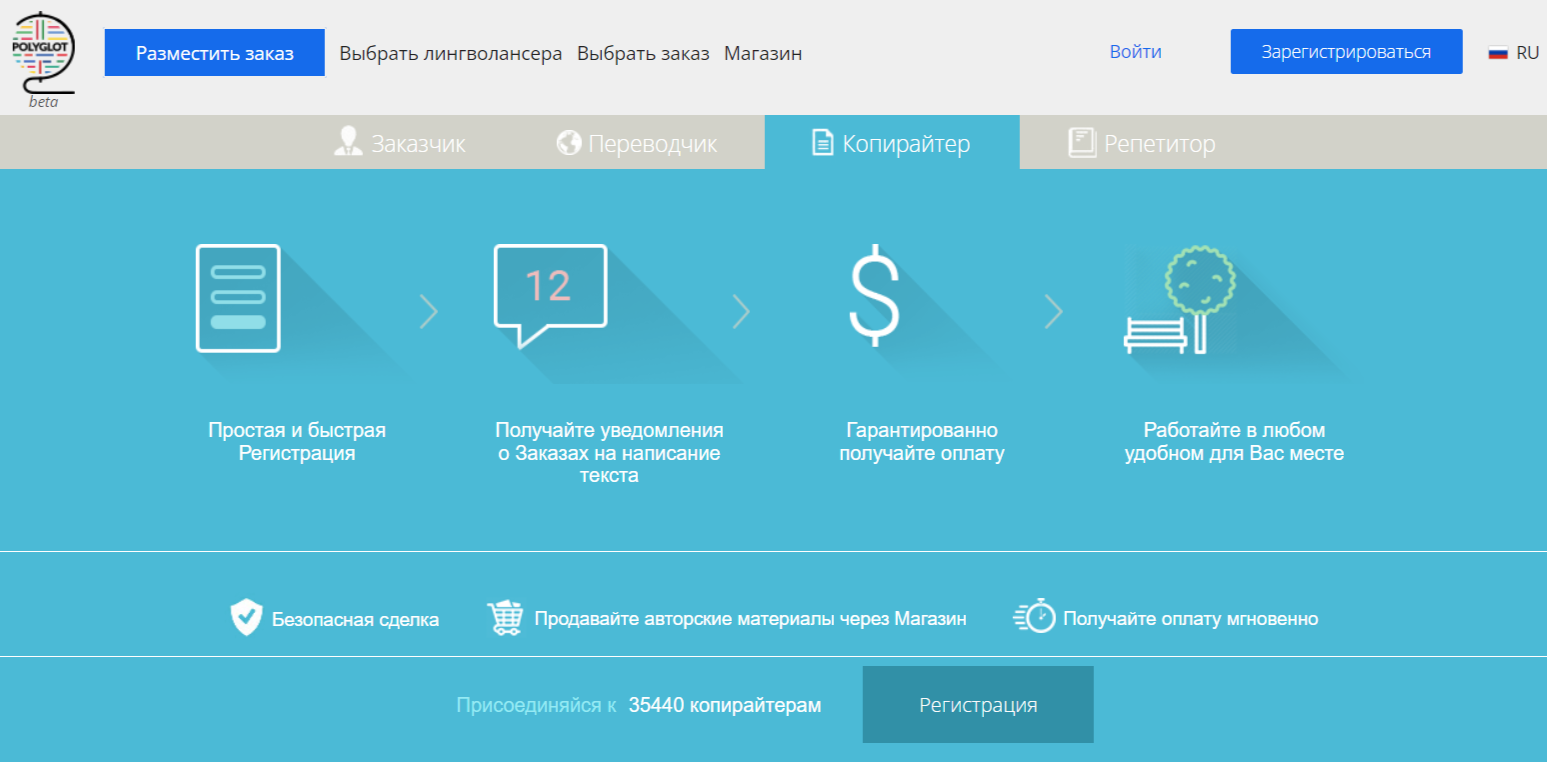Click the registration form document icon
This screenshot has width=1547, height=762.
tap(238, 298)
